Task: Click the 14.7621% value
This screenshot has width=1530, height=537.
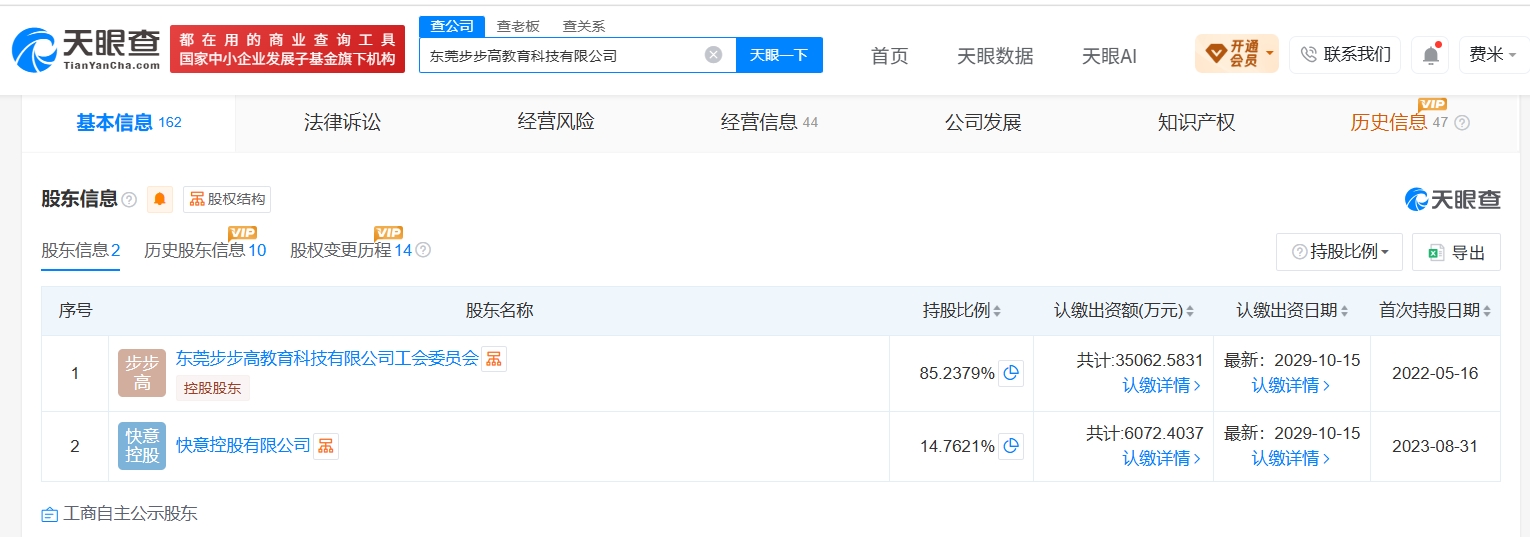Action: point(957,447)
